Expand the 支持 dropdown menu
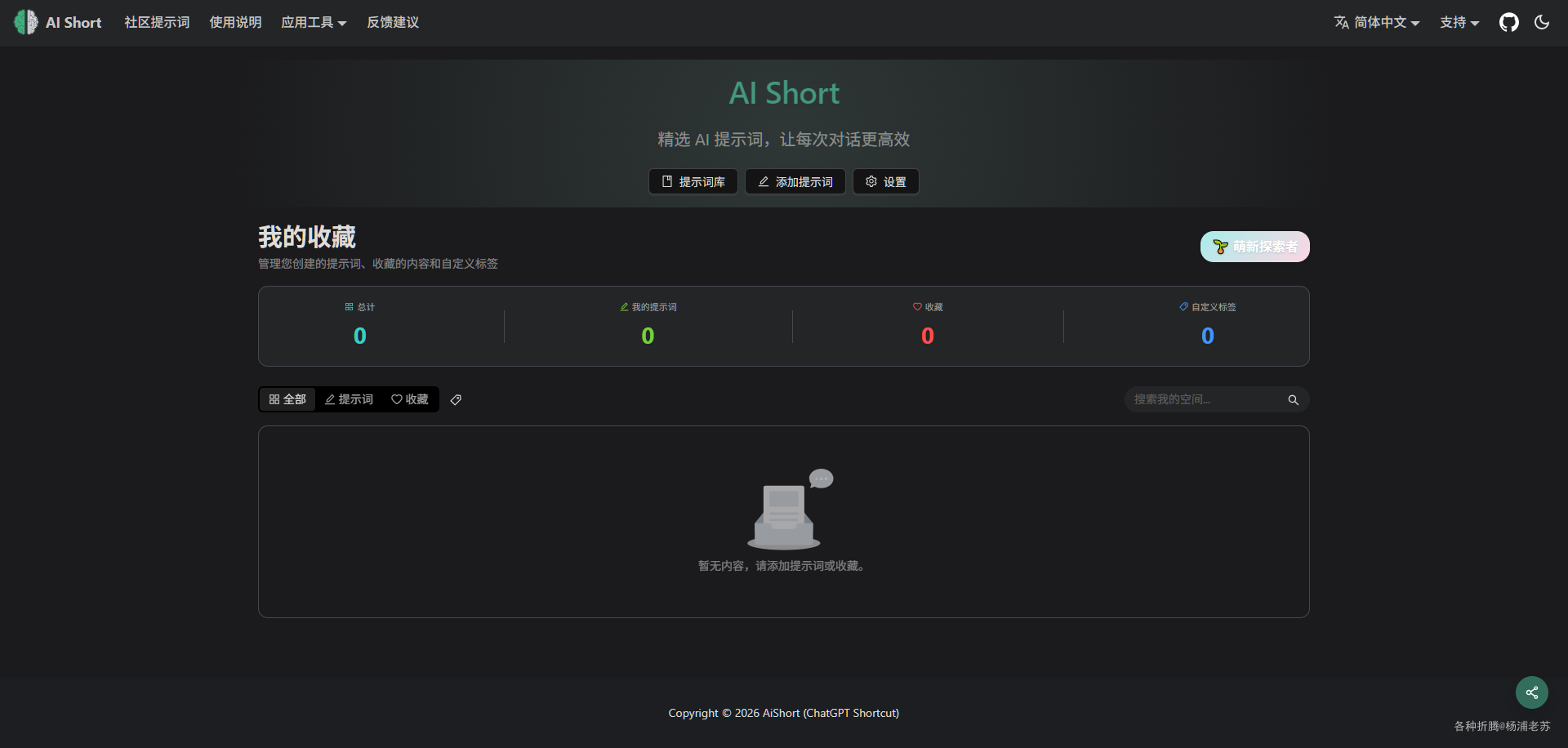This screenshot has height=748, width=1568. tap(1459, 22)
